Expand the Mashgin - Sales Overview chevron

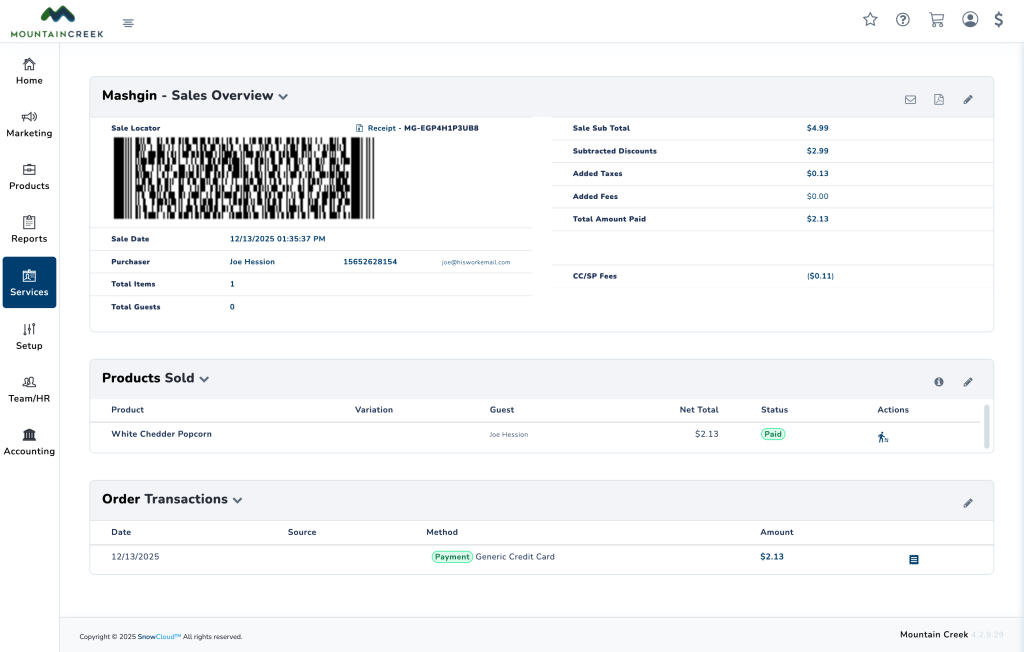coord(283,97)
